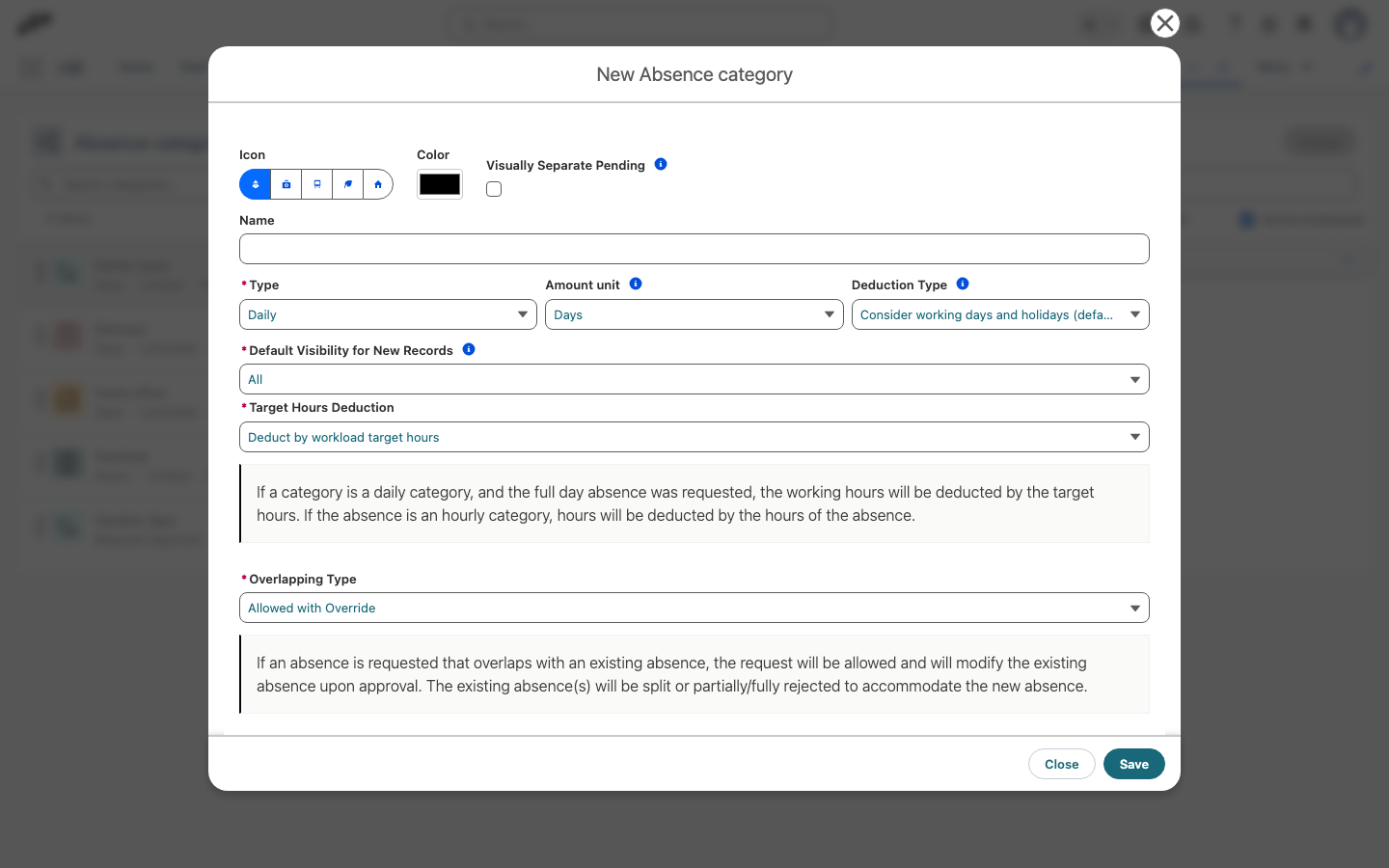Viewport: 1389px width, 868px height.
Task: Click the Overlapping Type label
Action: tap(303, 579)
